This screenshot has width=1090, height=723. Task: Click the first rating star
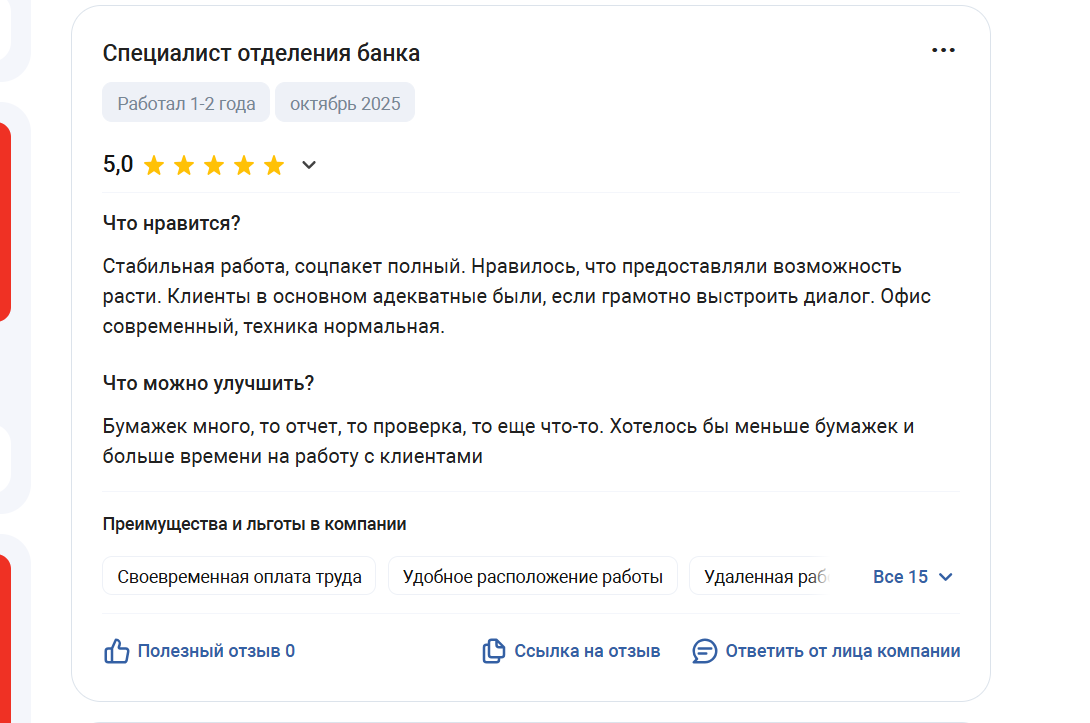click(x=154, y=165)
